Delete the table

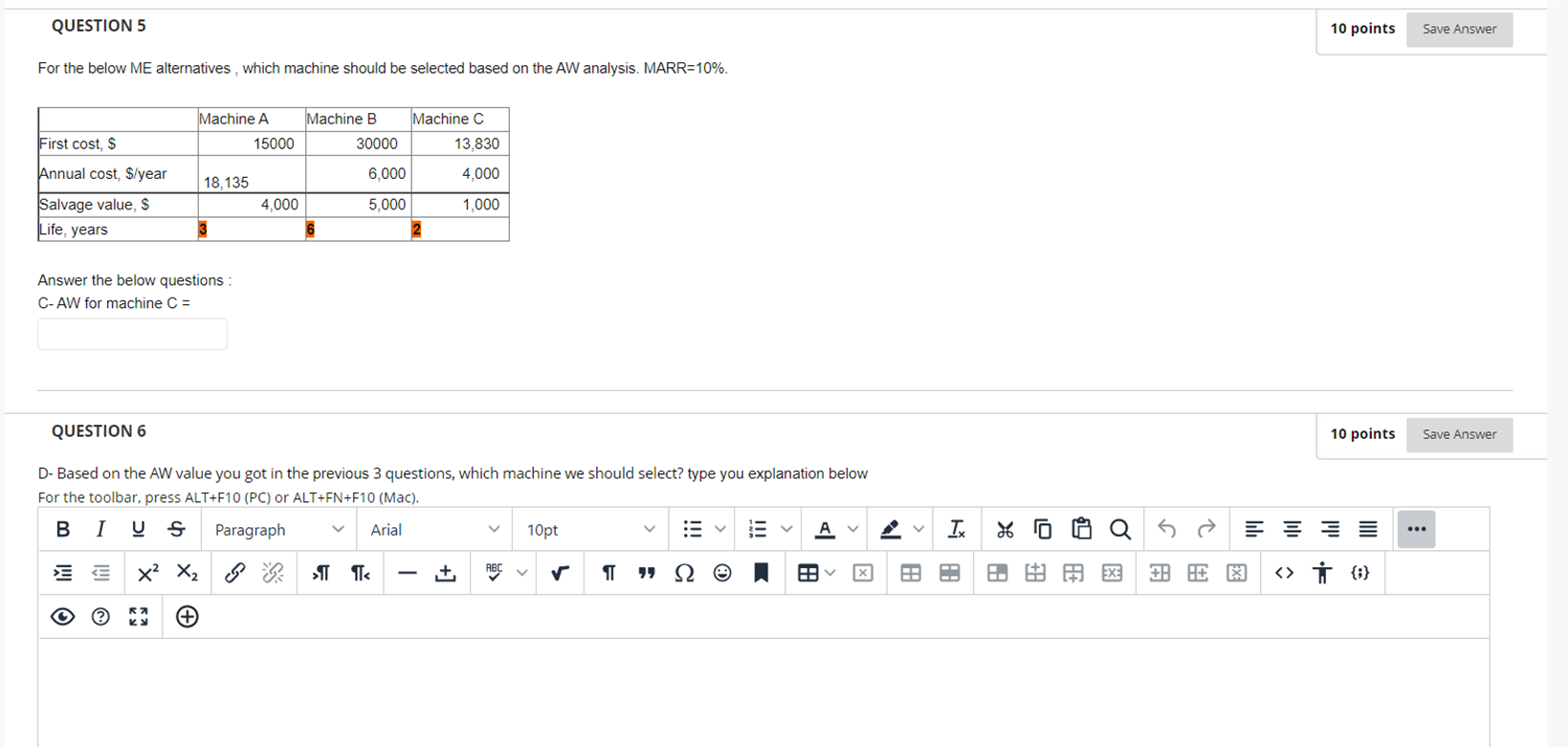pos(863,573)
